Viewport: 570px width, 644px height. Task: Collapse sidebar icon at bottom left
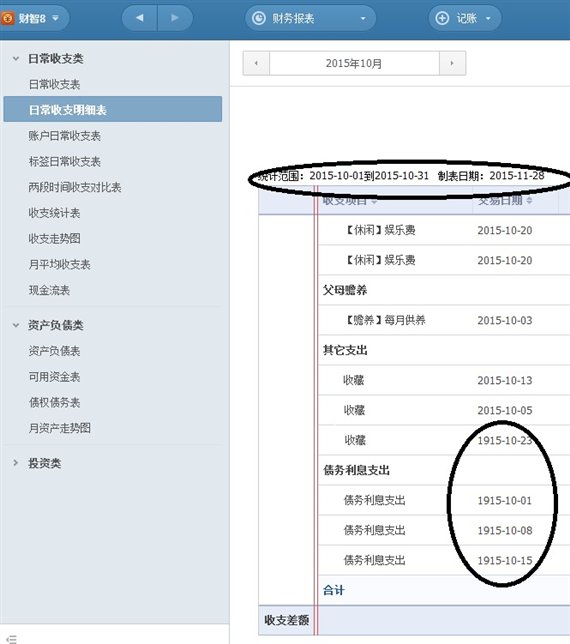pos(11,639)
